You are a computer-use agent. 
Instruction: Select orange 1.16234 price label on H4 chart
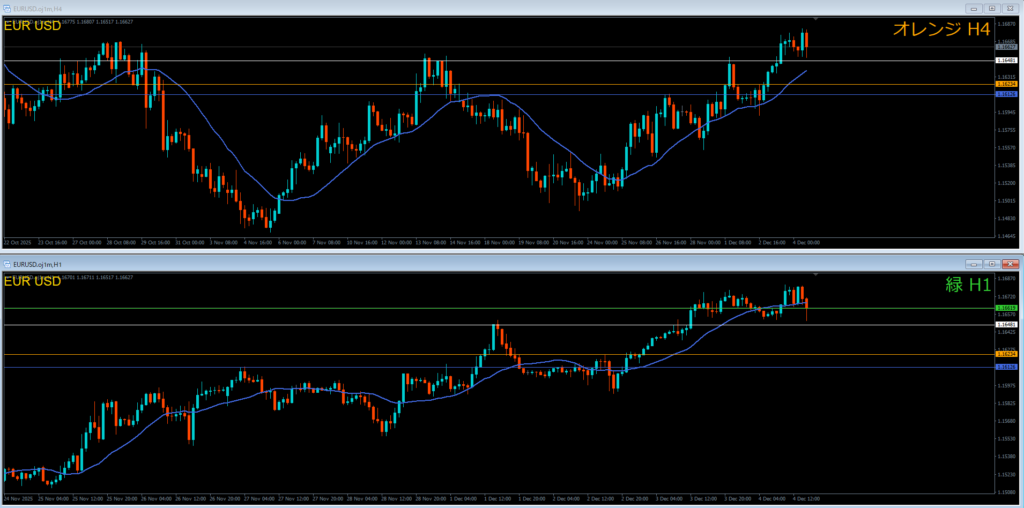click(1006, 85)
